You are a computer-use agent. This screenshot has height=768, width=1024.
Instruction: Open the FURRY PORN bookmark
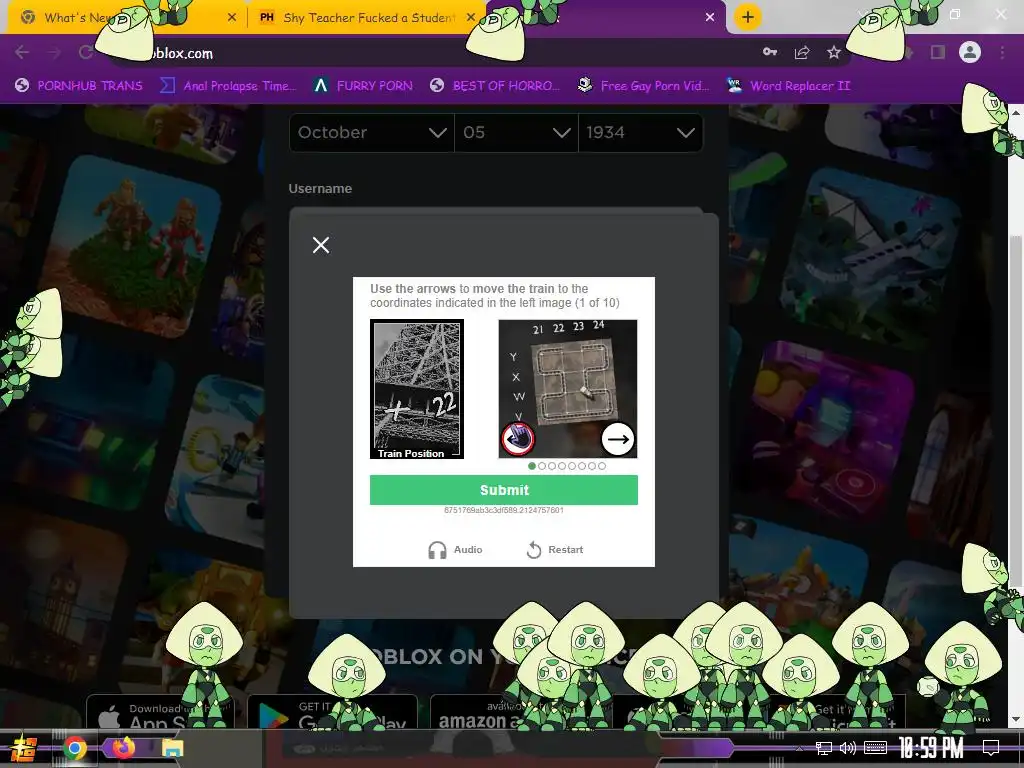click(x=363, y=86)
